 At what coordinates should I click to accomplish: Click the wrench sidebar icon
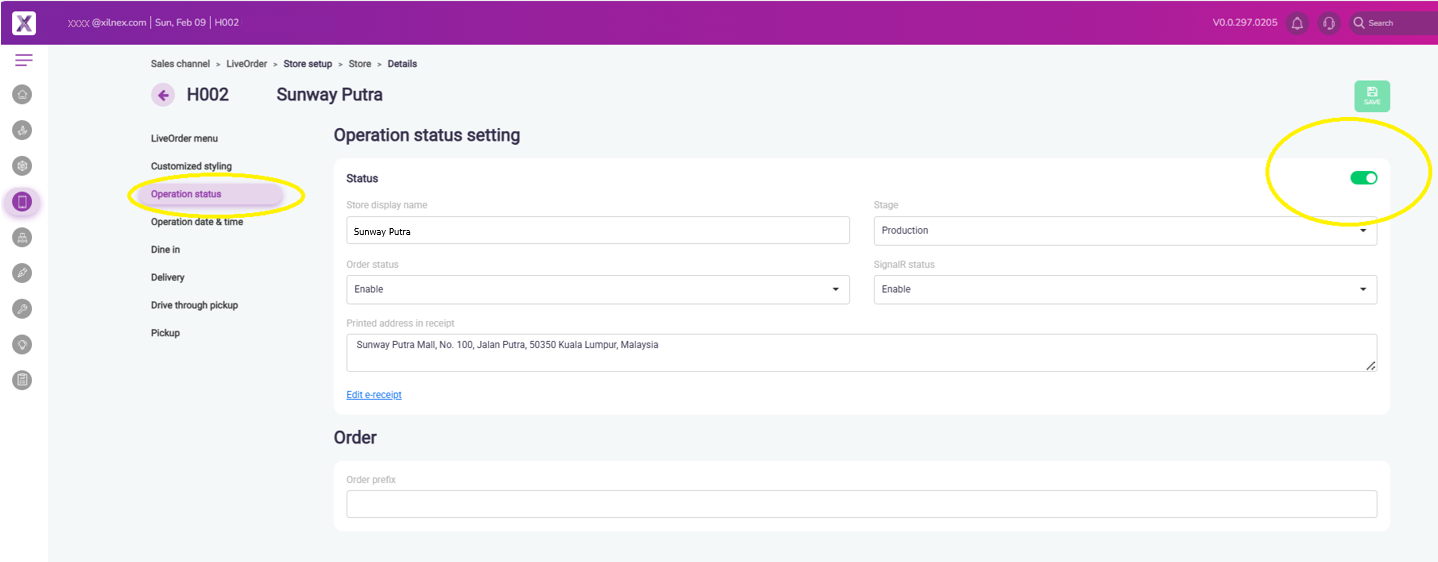23,309
